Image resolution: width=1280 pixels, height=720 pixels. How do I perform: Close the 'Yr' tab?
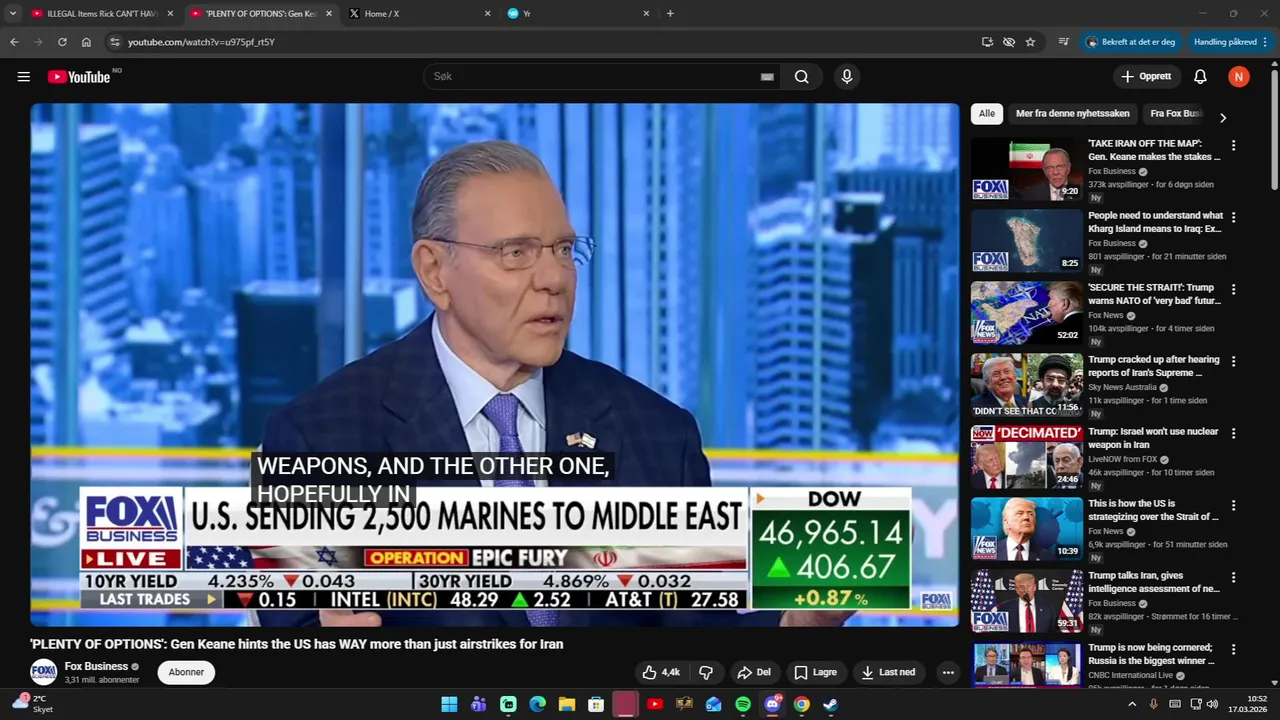(x=646, y=13)
